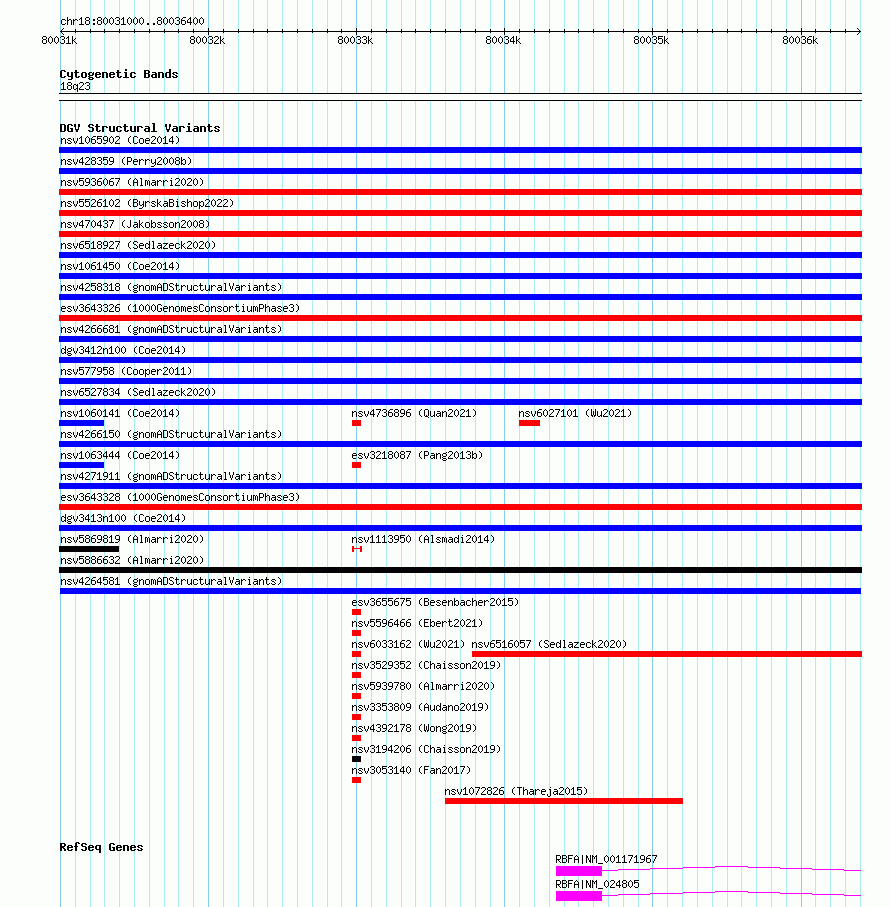Click the red esv3643326 full-width bar
The width and height of the screenshot is (890, 907).
(x=460, y=318)
